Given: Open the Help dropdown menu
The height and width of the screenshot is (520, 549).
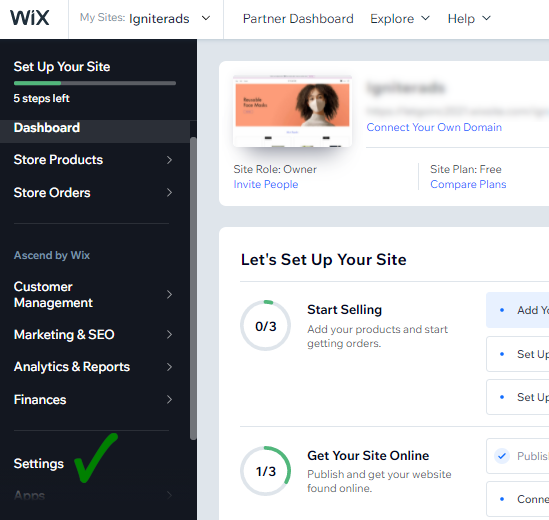Looking at the screenshot, I should click(x=469, y=19).
